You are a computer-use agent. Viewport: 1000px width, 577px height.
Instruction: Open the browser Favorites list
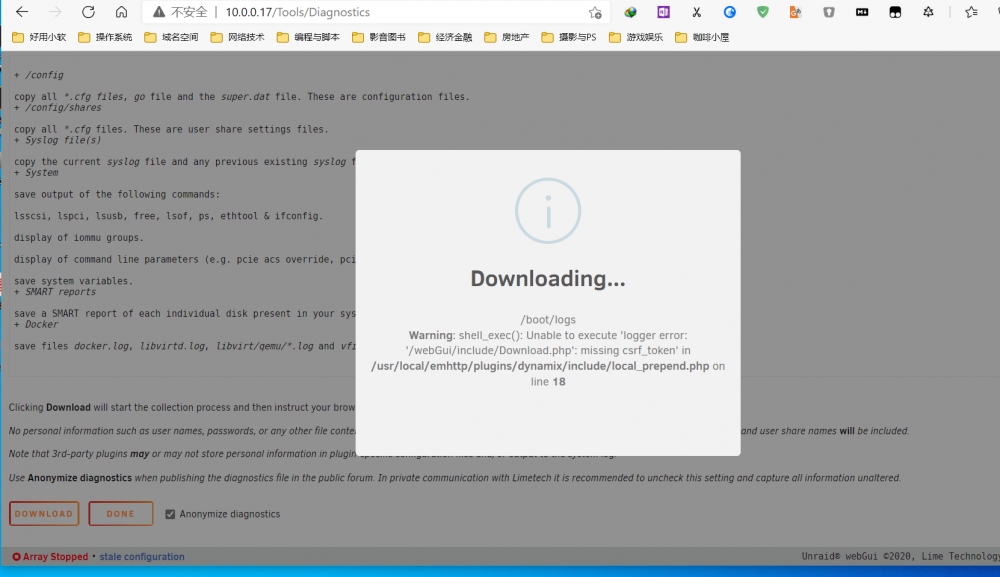pyautogui.click(x=971, y=12)
